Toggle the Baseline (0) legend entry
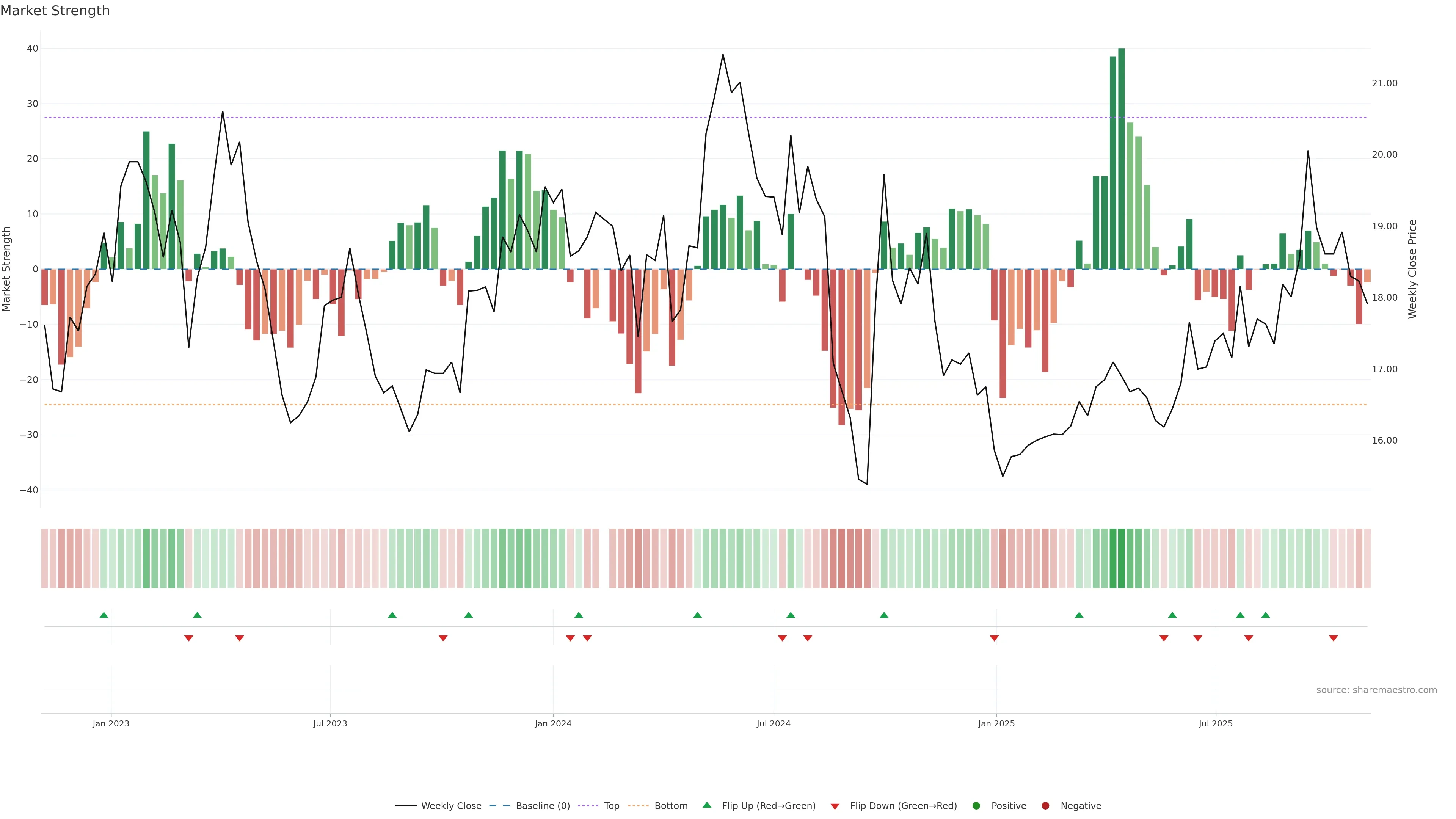 [x=535, y=806]
